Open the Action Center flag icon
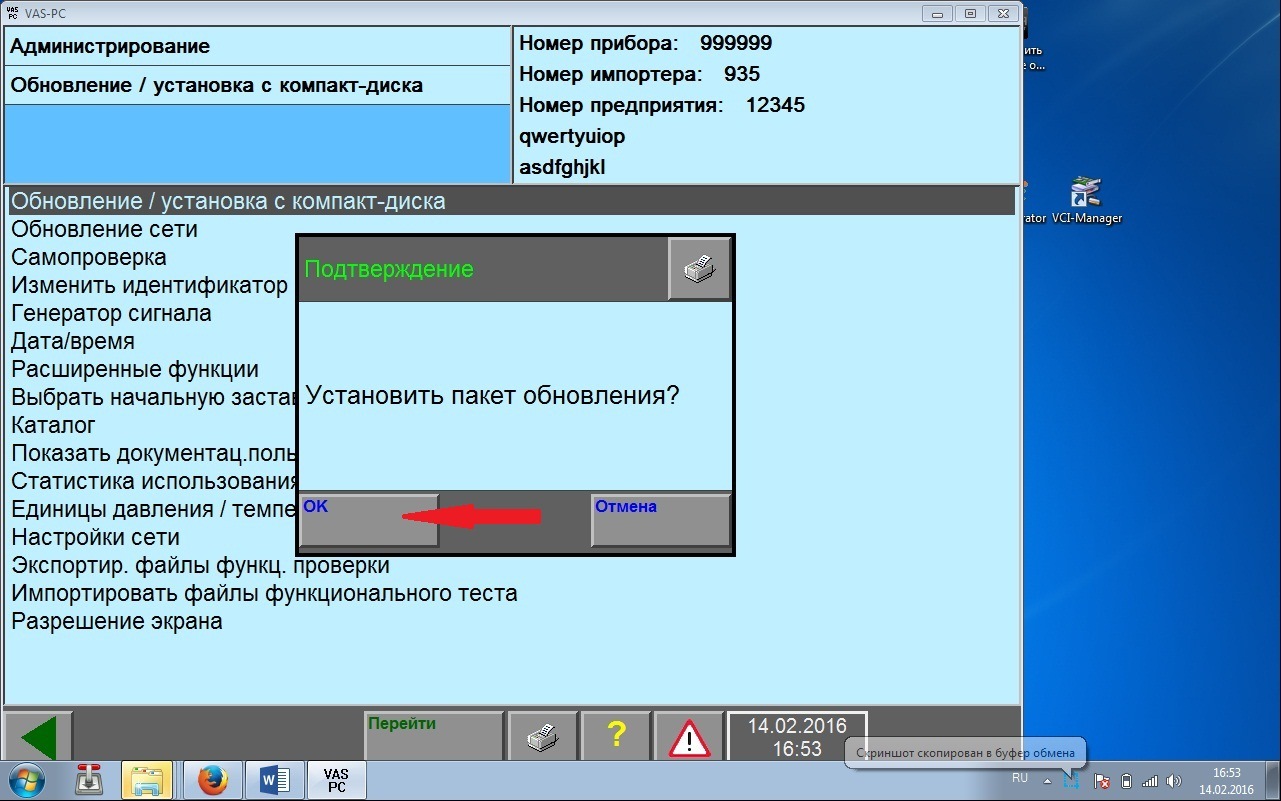This screenshot has height=801, width=1281. [x=1101, y=781]
